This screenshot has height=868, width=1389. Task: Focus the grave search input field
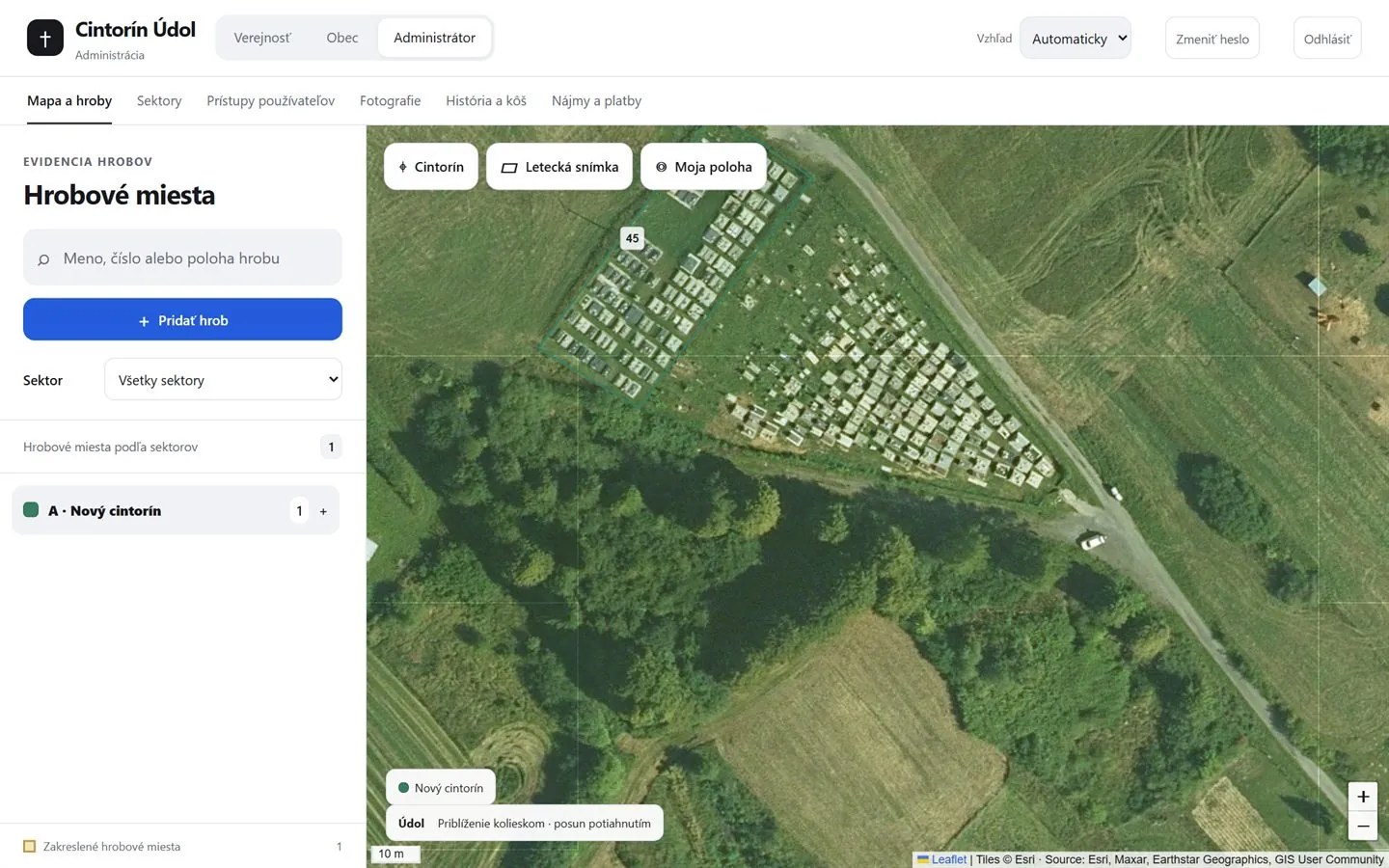[182, 258]
